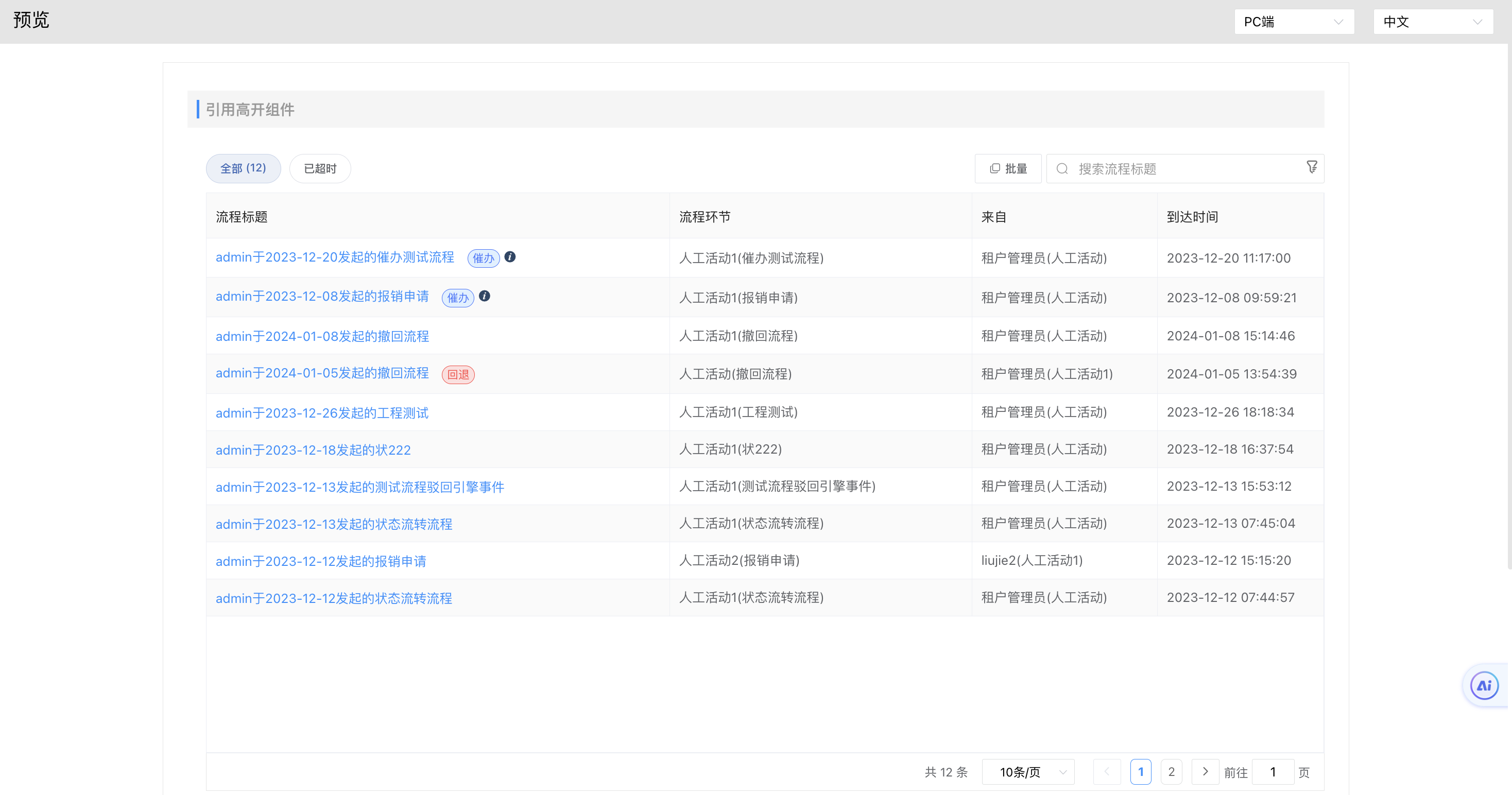Click the 批量 batch button
The width and height of the screenshot is (1512, 795).
(1008, 169)
